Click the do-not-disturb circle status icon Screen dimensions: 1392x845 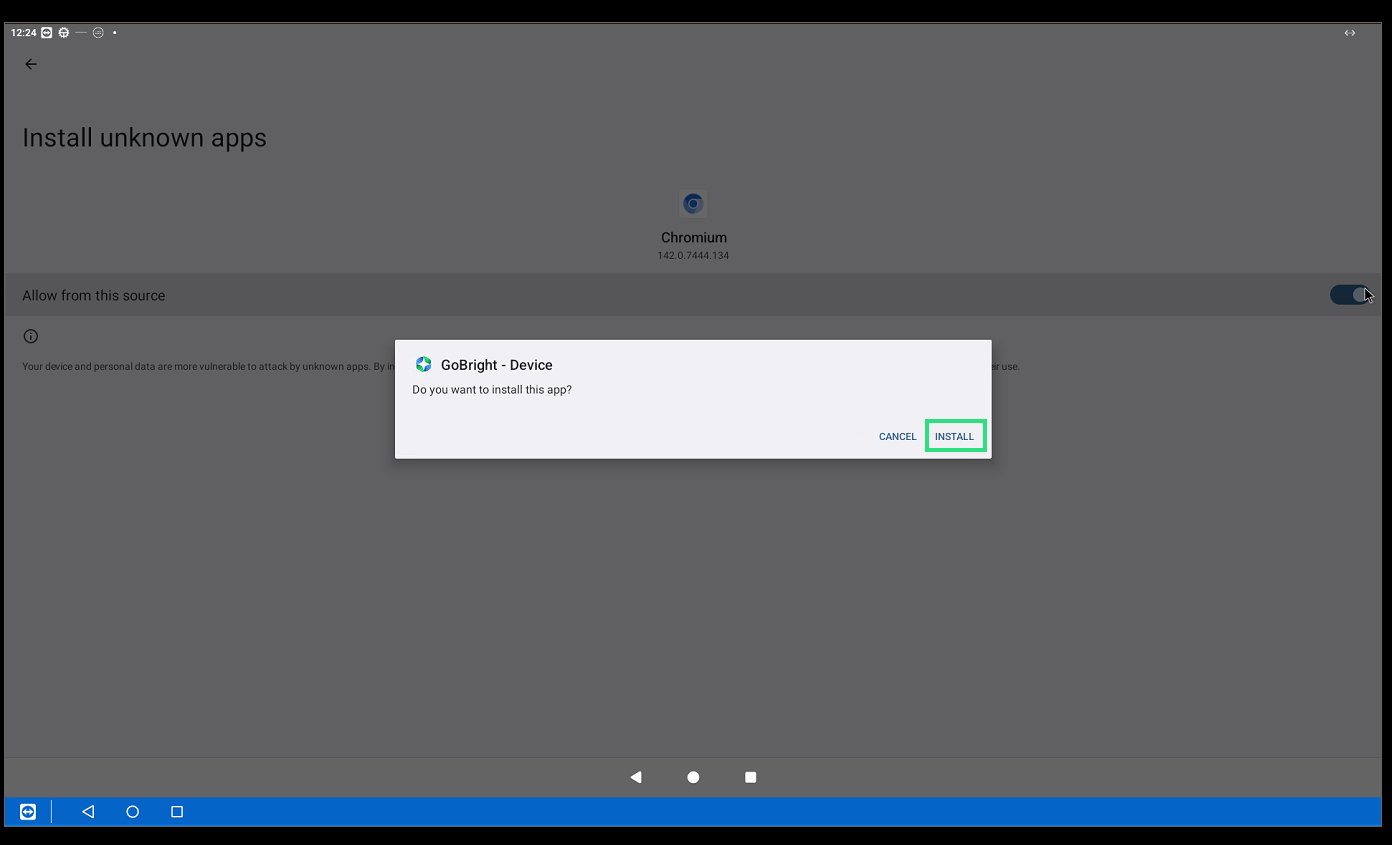click(x=98, y=33)
